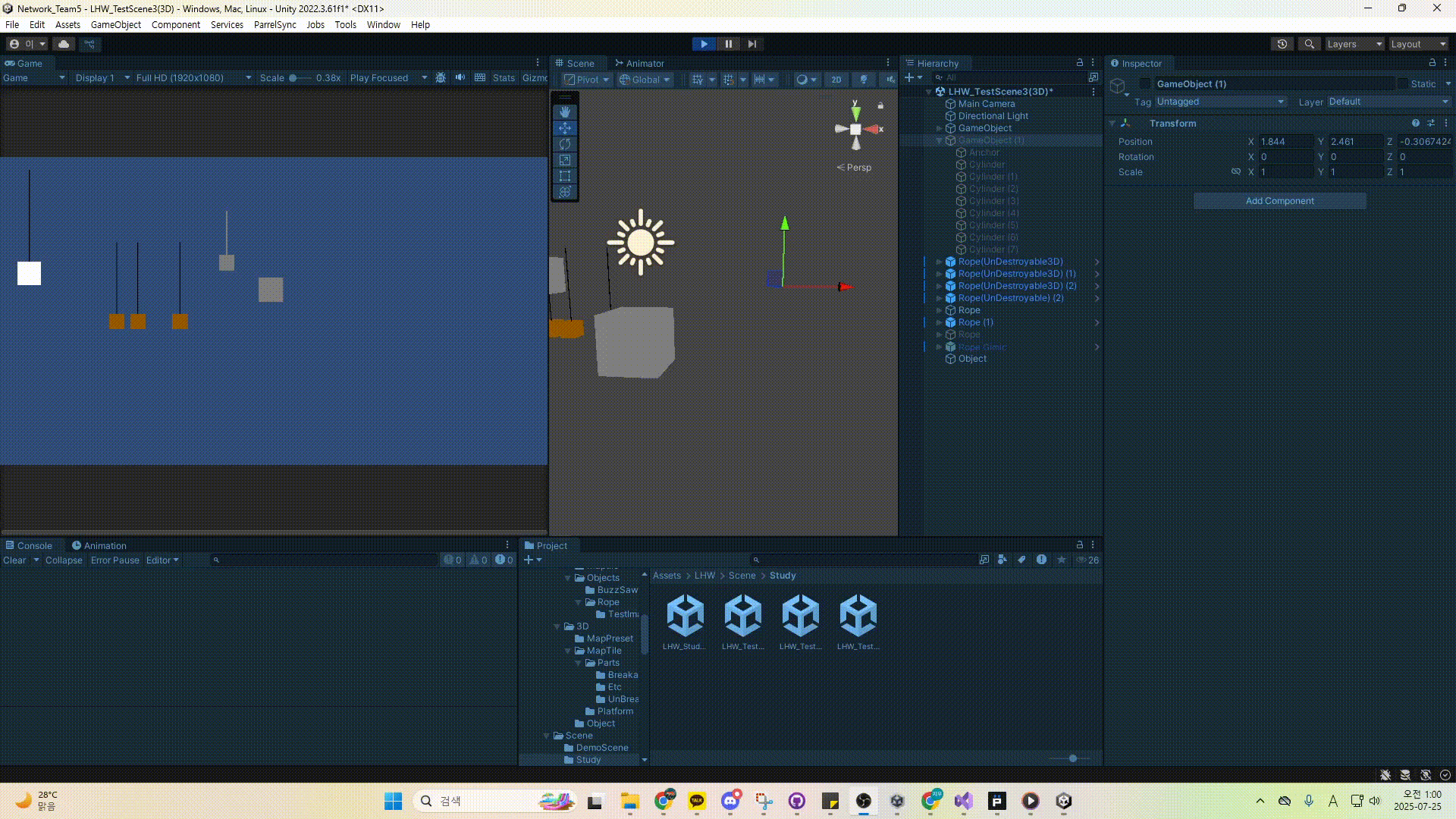
Task: Open the Undo History icon
Action: [x=1282, y=44]
